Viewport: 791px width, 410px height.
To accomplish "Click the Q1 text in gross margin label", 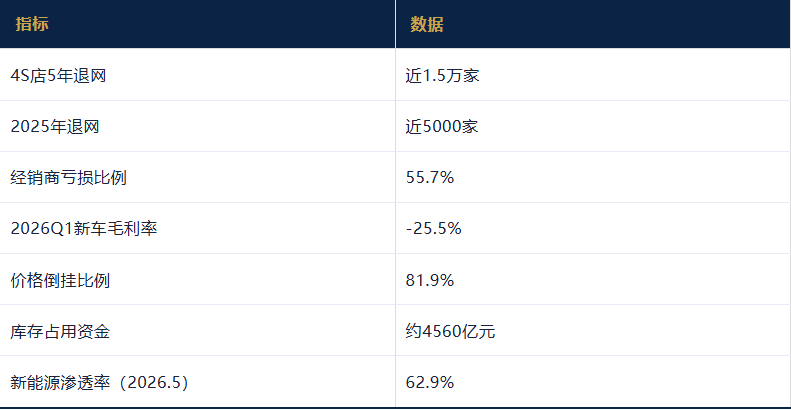I will tap(63, 228).
